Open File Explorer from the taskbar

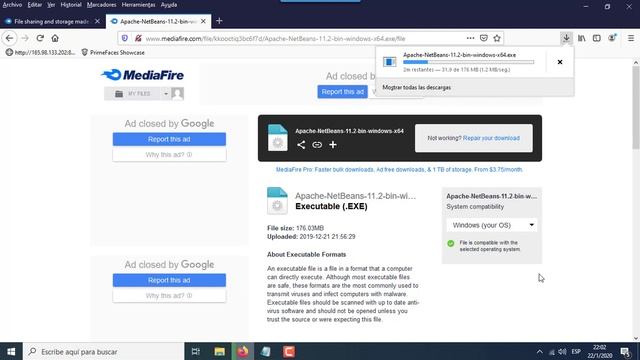(220, 351)
